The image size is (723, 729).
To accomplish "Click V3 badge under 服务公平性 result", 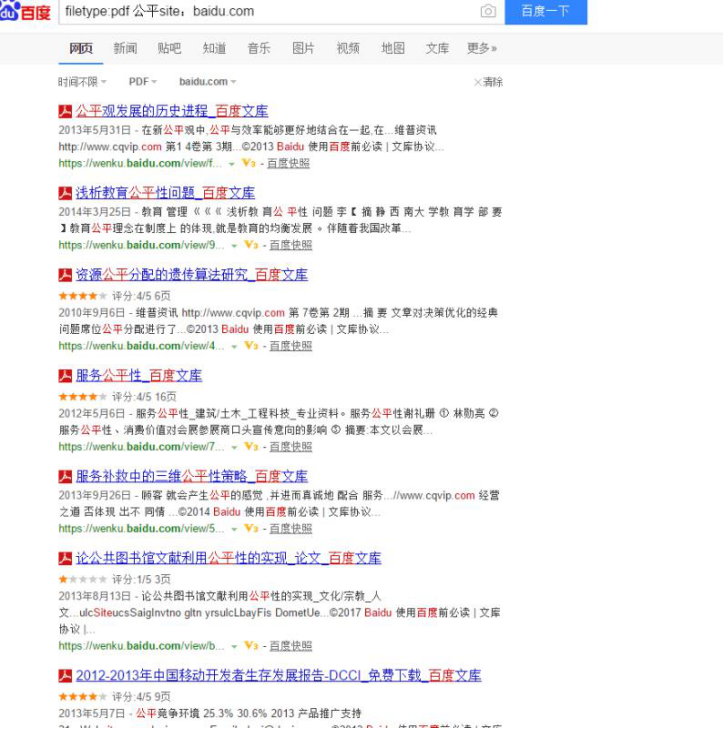I will click(251, 447).
